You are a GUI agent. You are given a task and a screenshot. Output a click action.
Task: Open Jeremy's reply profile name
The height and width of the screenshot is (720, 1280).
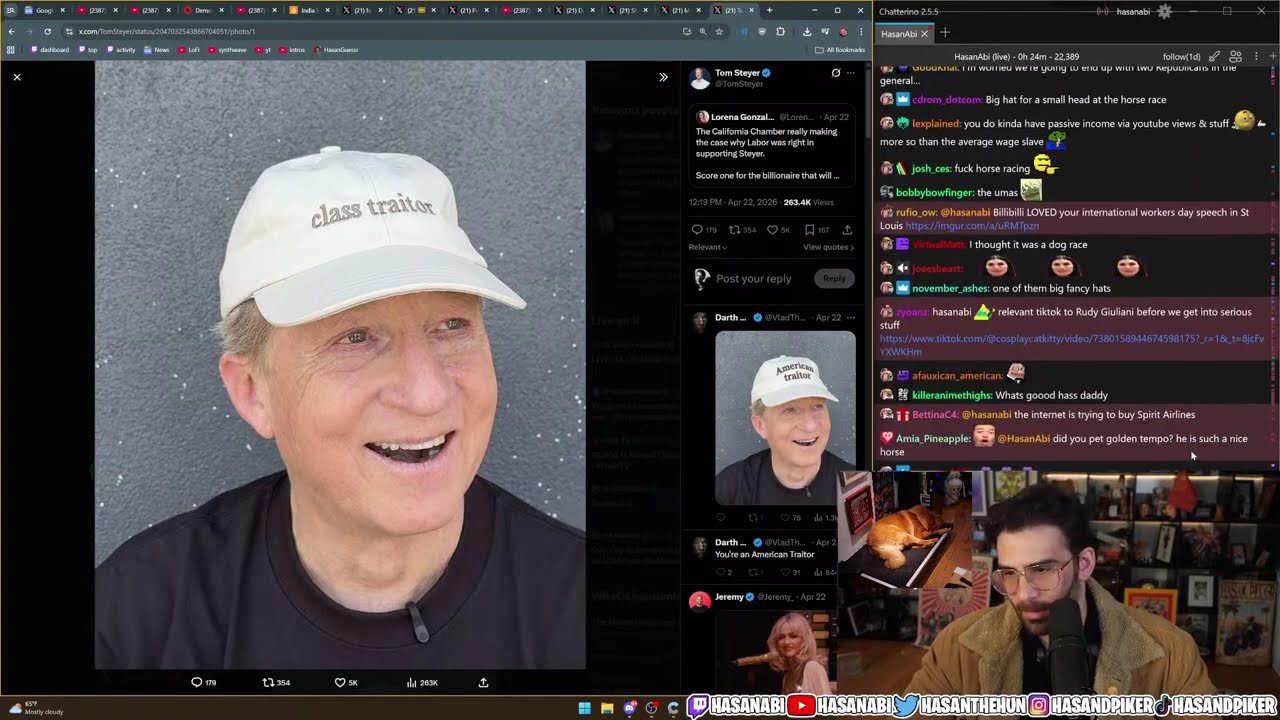[729, 597]
